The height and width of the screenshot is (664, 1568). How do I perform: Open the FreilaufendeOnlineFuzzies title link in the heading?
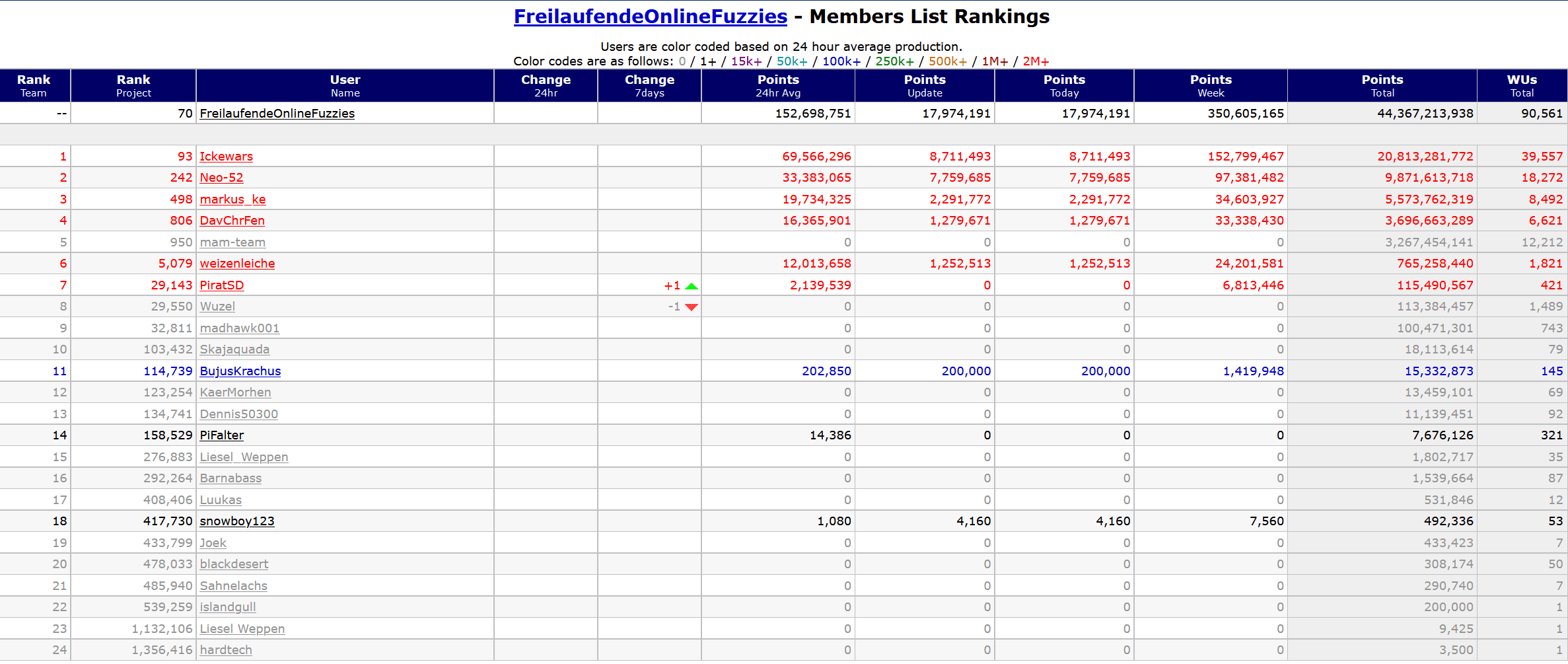point(651,17)
